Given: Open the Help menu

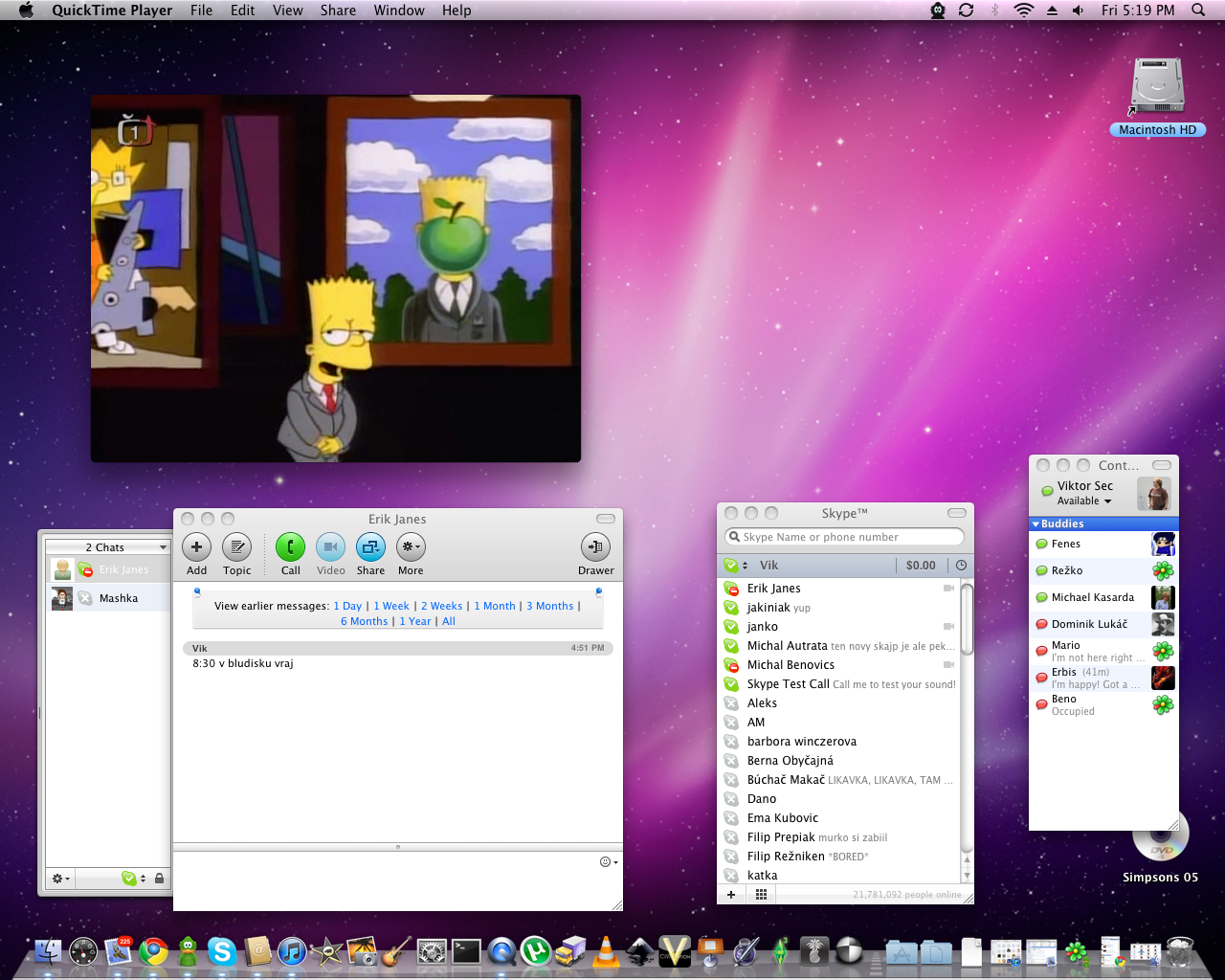Looking at the screenshot, I should click(x=457, y=11).
